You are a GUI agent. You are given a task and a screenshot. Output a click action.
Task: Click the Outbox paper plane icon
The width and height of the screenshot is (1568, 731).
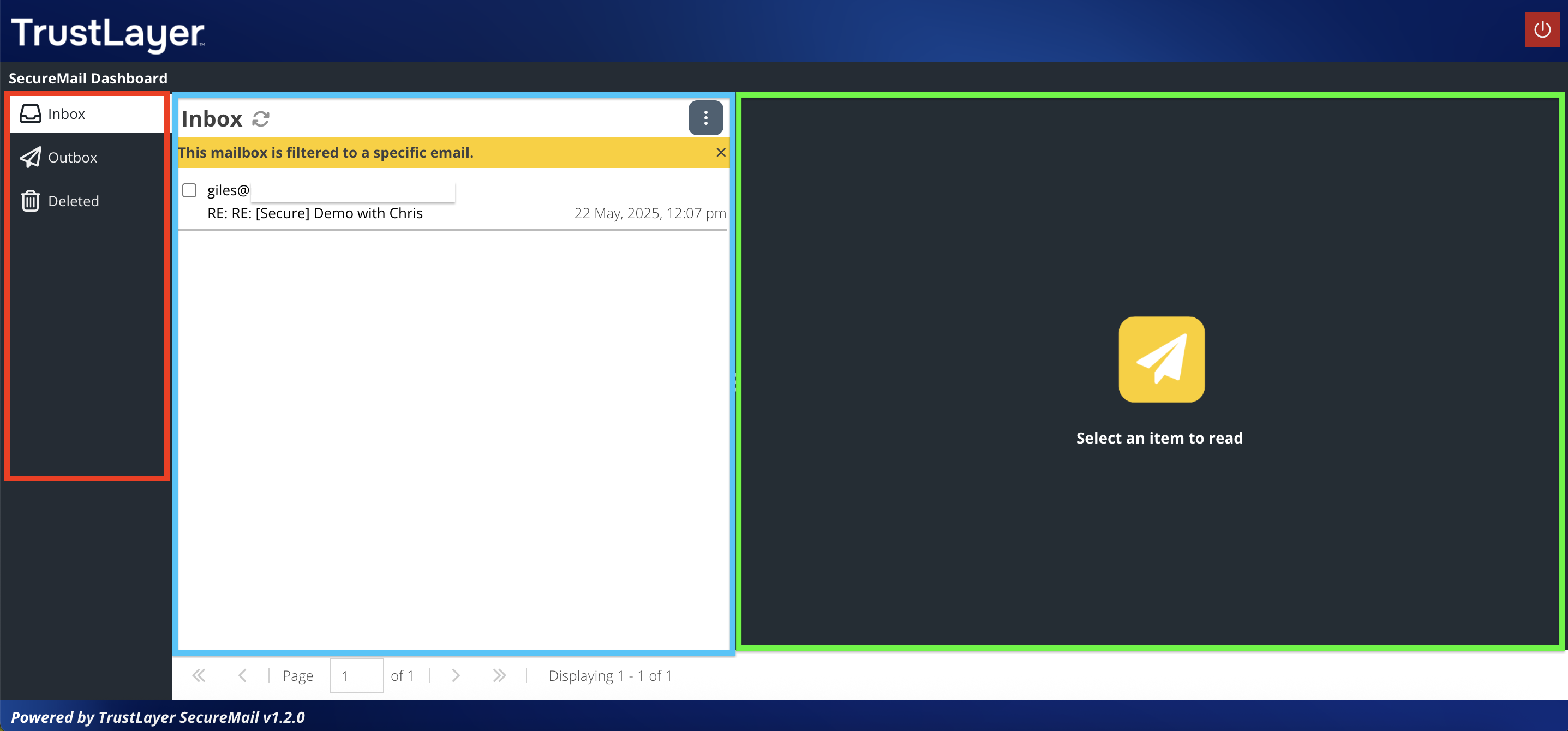pos(31,158)
